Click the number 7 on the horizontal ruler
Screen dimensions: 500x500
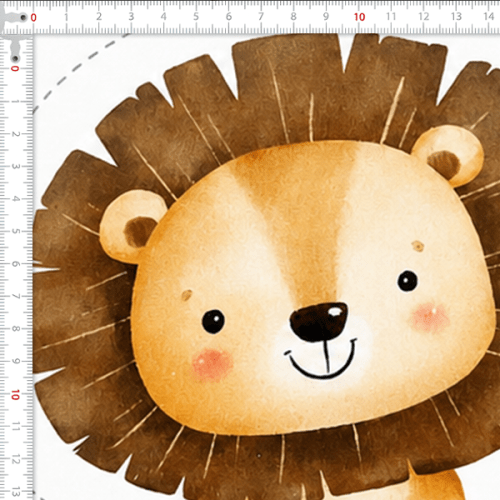click(261, 16)
